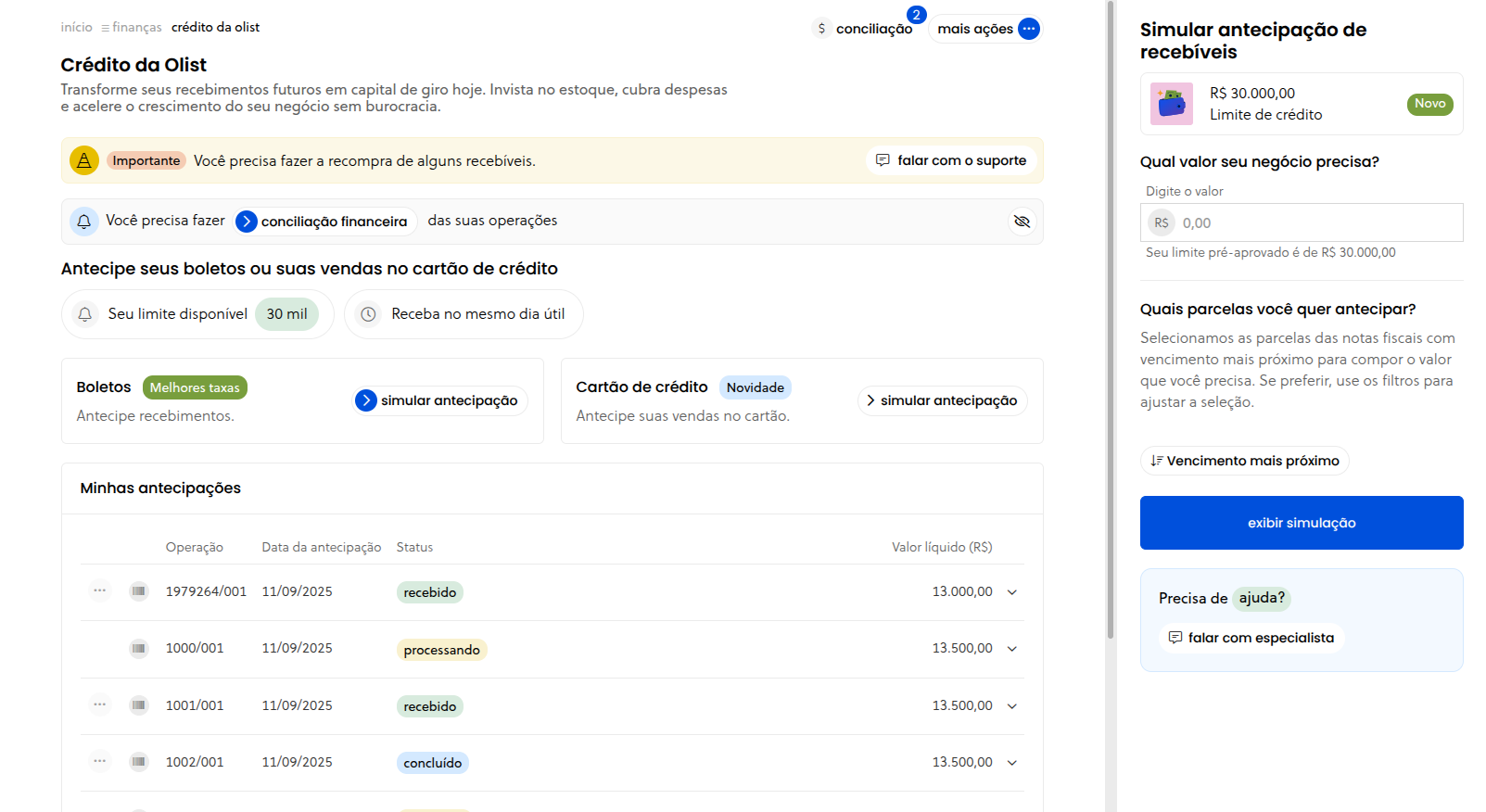Image resolution: width=1486 pixels, height=812 pixels.
Task: Click Minhas antecipações heading
Action: pyautogui.click(x=160, y=488)
